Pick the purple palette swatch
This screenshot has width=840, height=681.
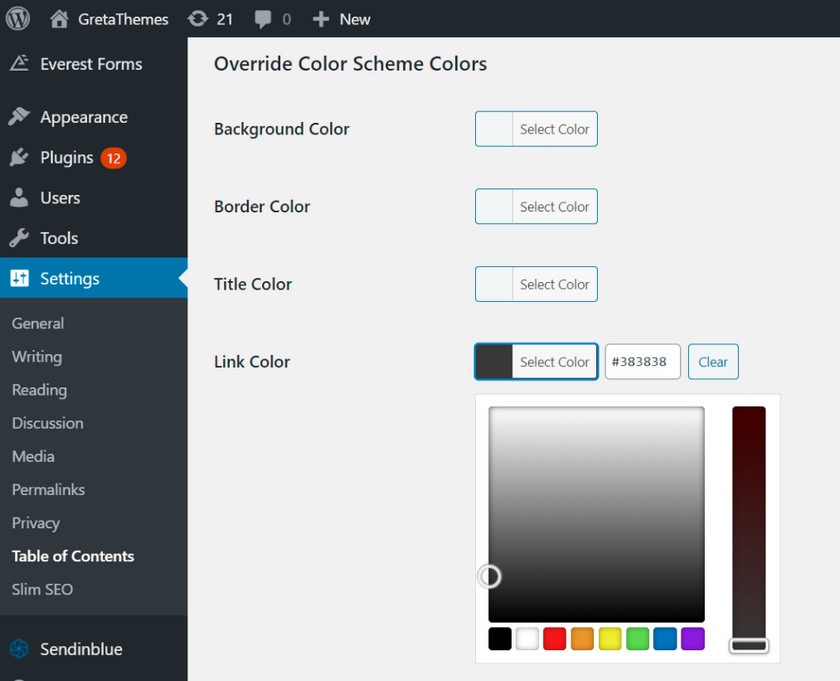(693, 639)
